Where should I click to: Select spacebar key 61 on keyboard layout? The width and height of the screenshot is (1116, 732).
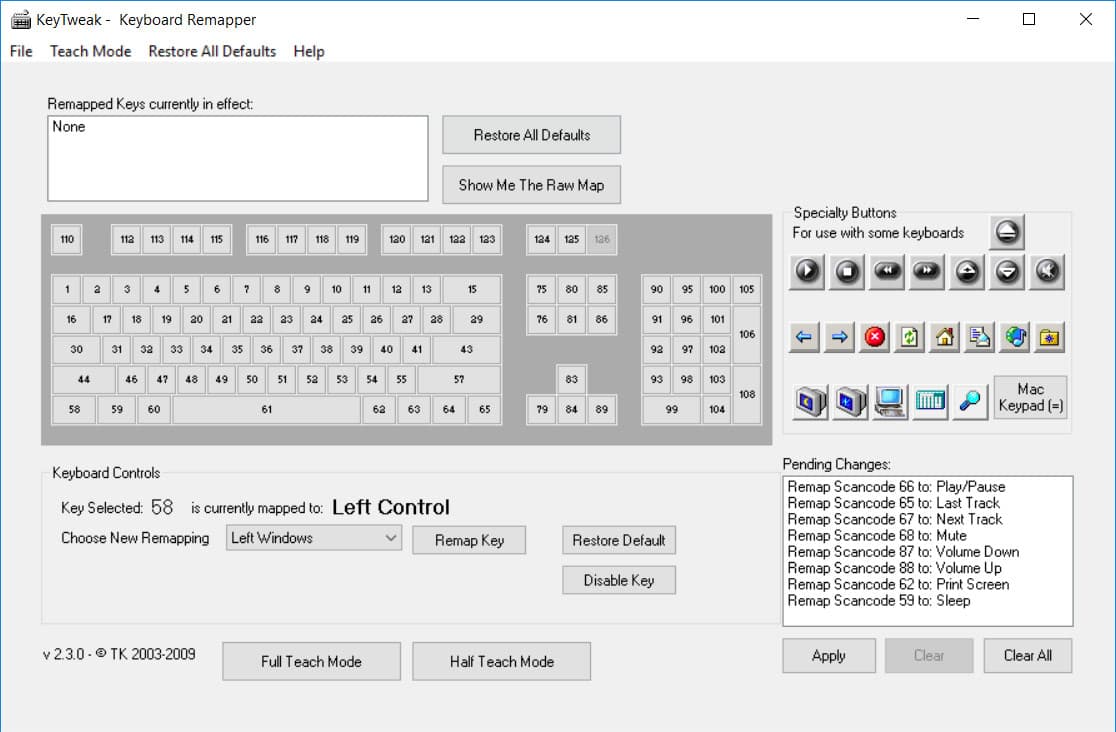266,410
